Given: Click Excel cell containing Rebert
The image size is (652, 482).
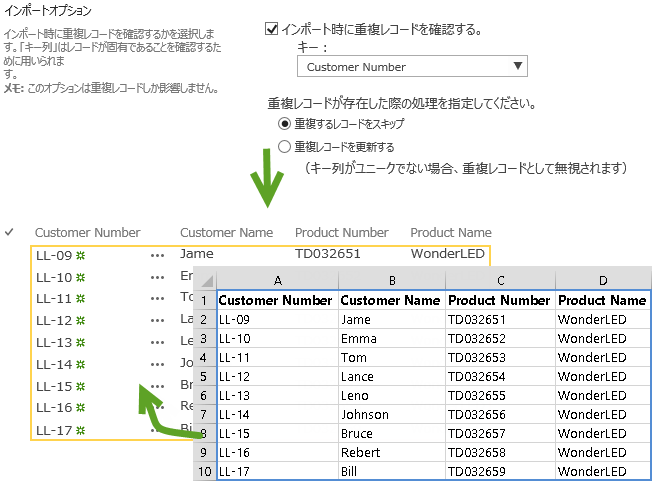Looking at the screenshot, I should pyautogui.click(x=392, y=452).
